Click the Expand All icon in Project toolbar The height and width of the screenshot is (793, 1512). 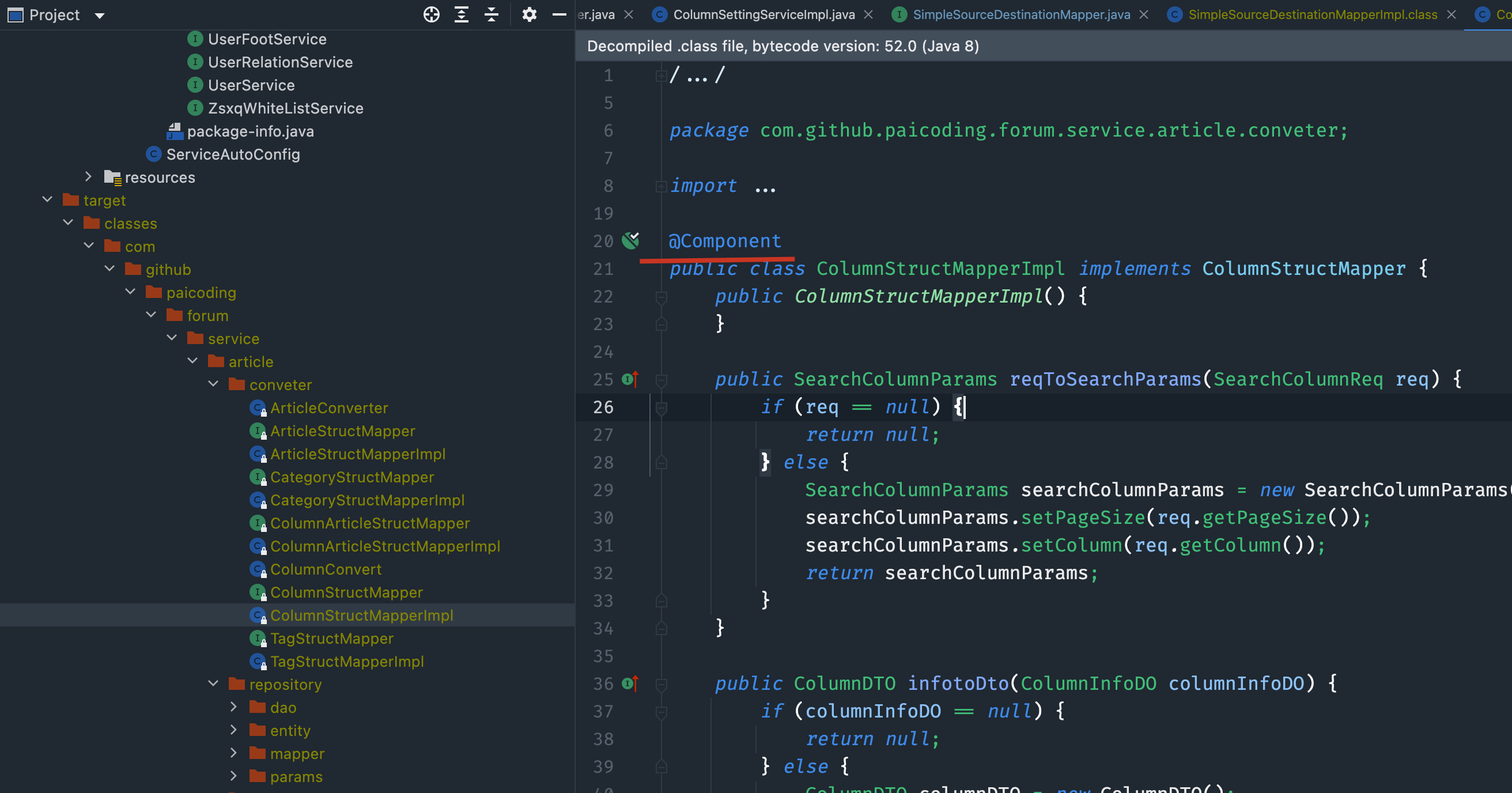[x=462, y=14]
